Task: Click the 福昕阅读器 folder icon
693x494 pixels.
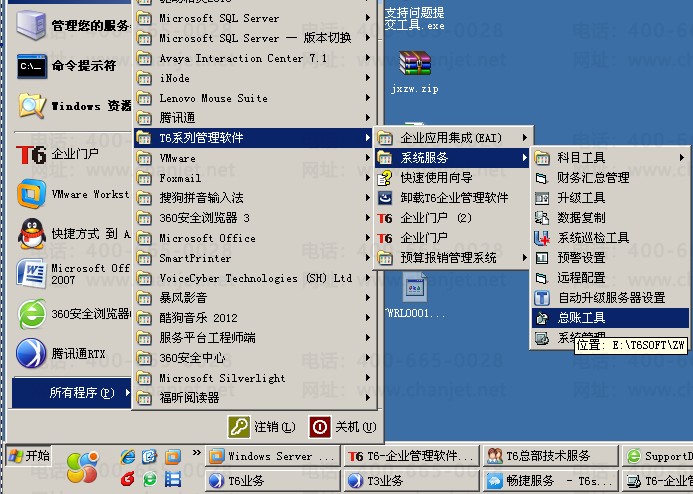Action: coord(144,398)
